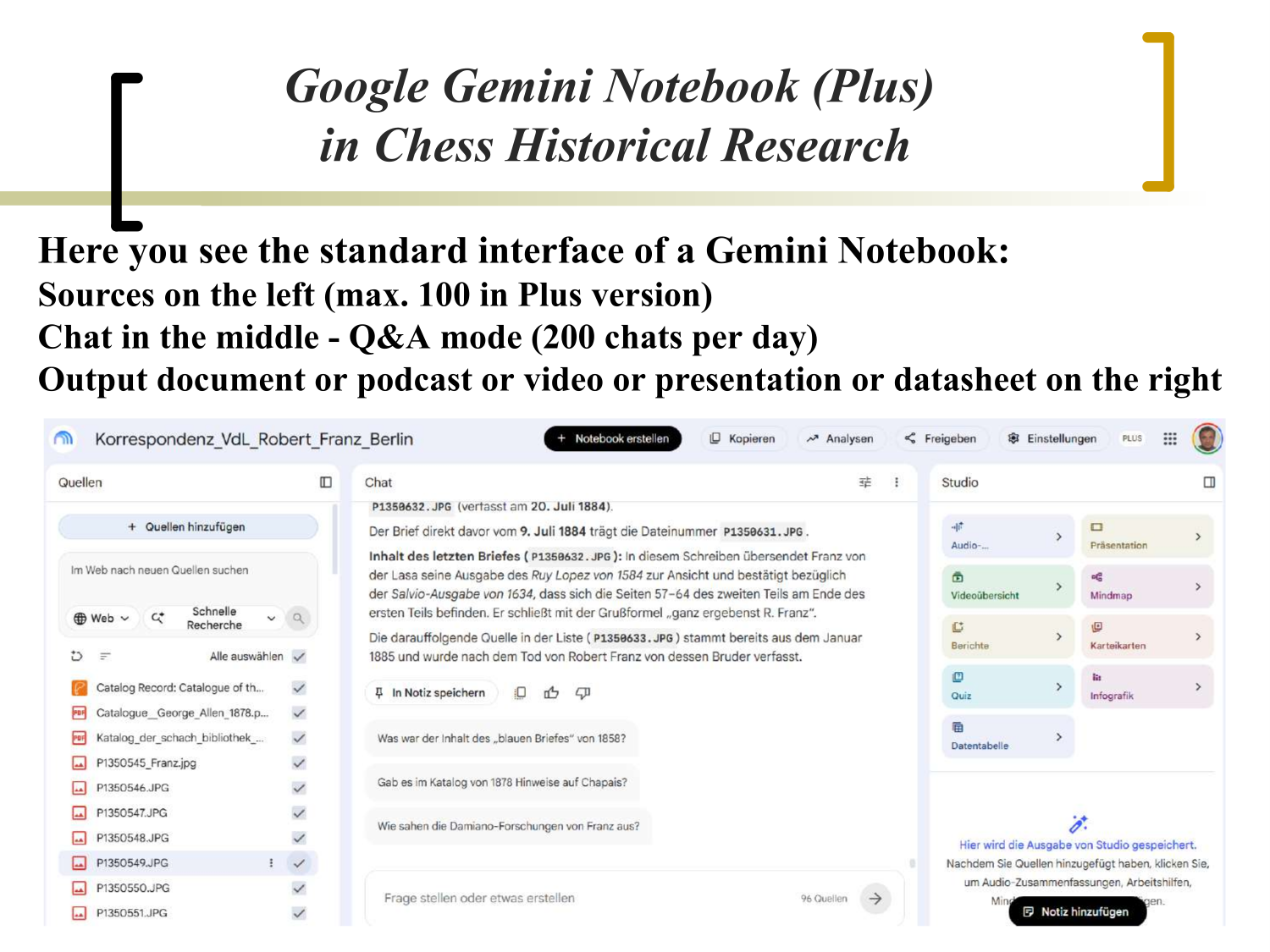Toggle the Alle auswählen checkbox

299,657
